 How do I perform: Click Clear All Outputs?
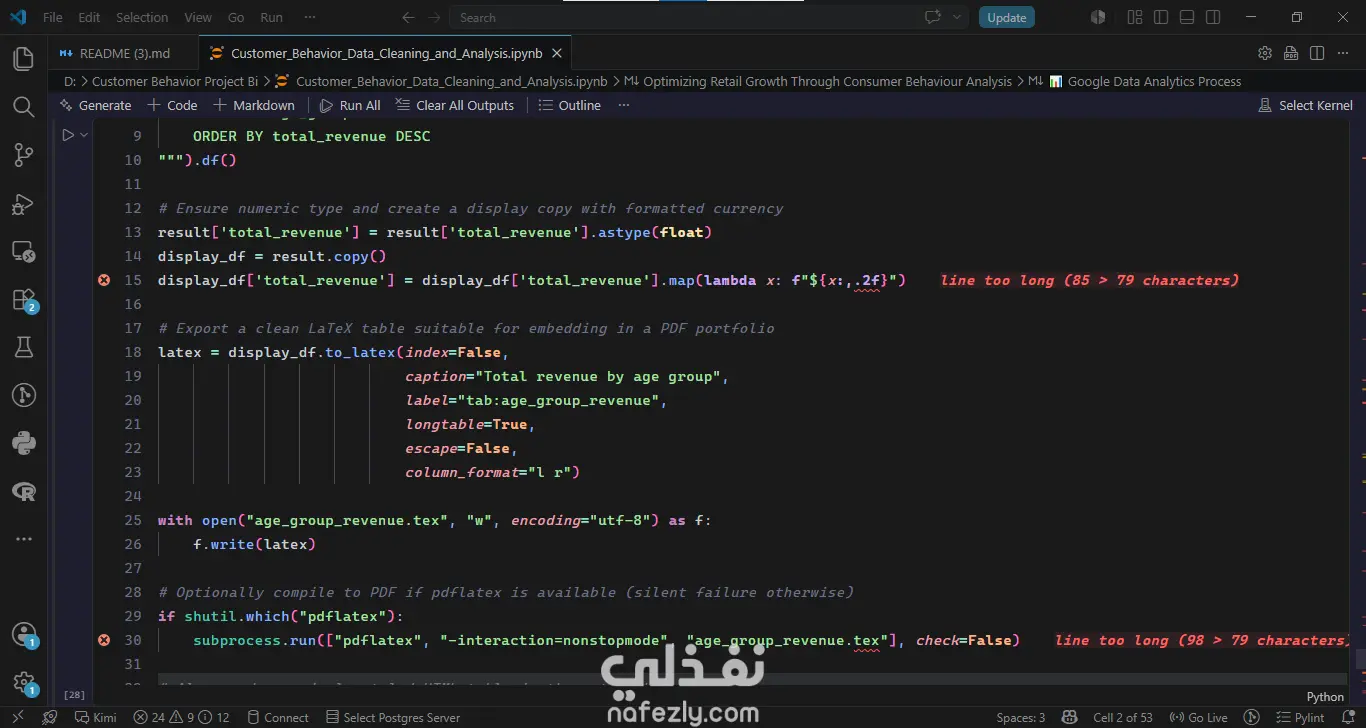pos(455,105)
